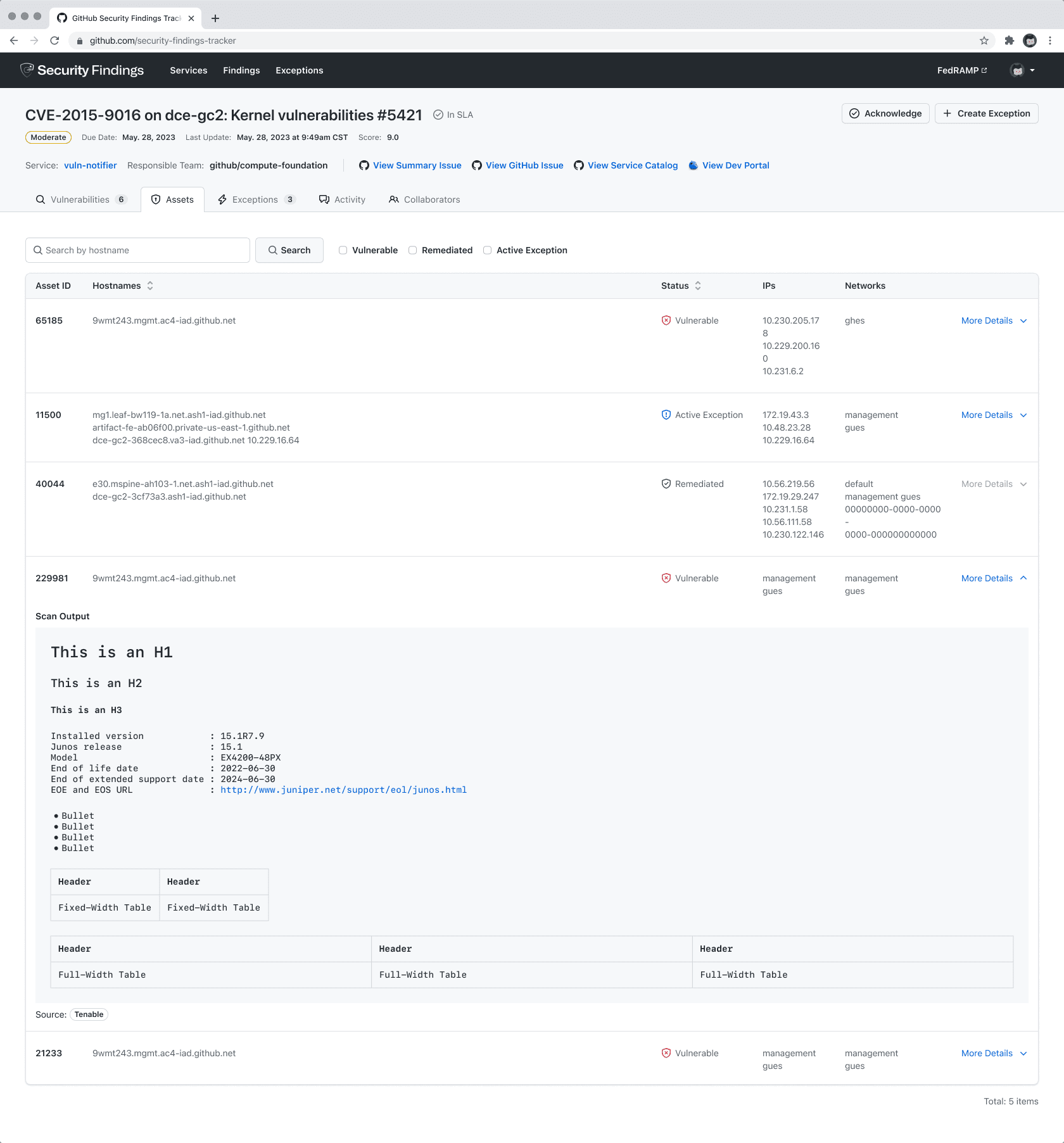Open the View Summary Issue link
Viewport: 1064px width, 1143px height.
tap(410, 165)
